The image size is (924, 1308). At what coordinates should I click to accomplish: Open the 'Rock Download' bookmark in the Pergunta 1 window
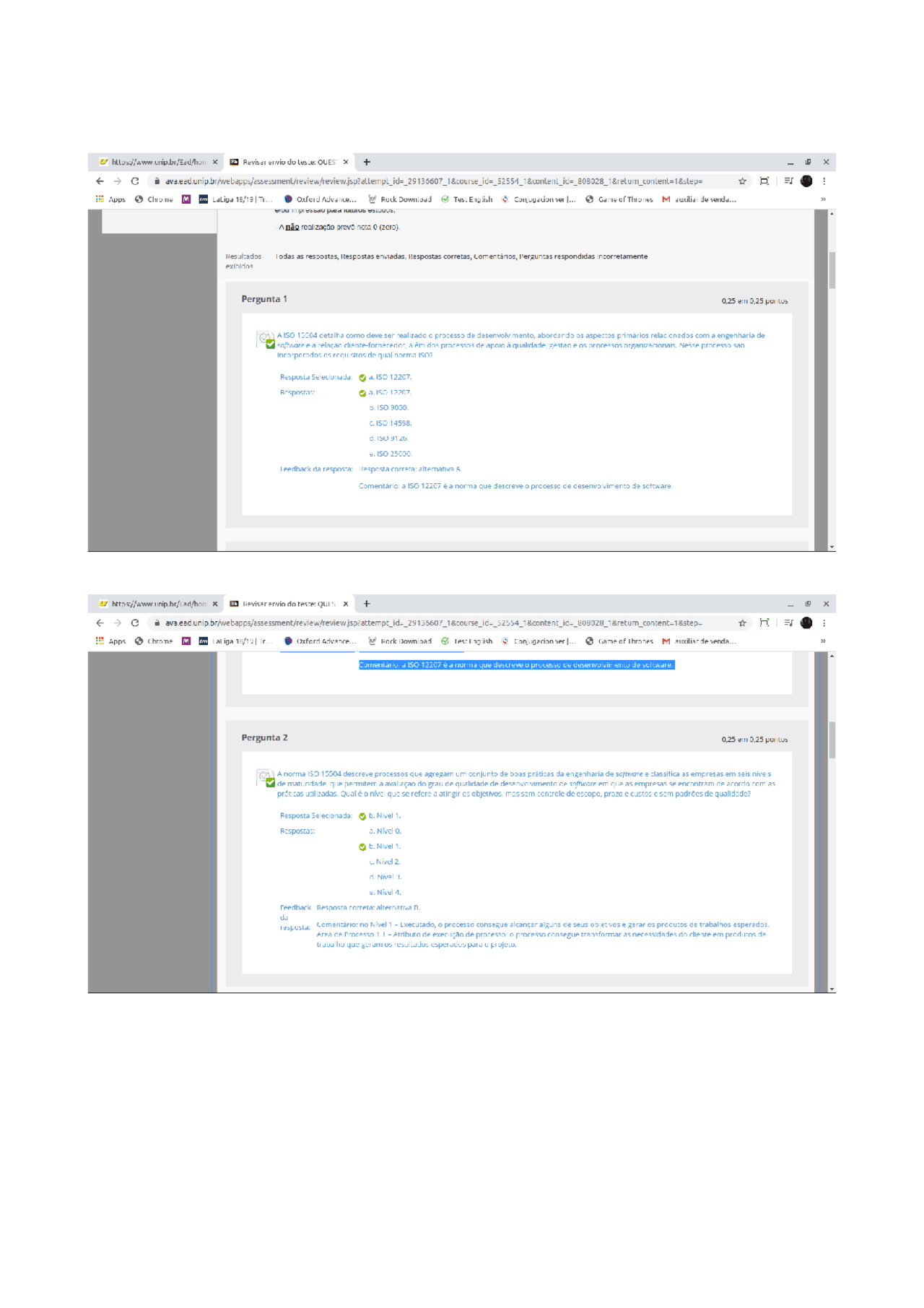click(x=400, y=199)
